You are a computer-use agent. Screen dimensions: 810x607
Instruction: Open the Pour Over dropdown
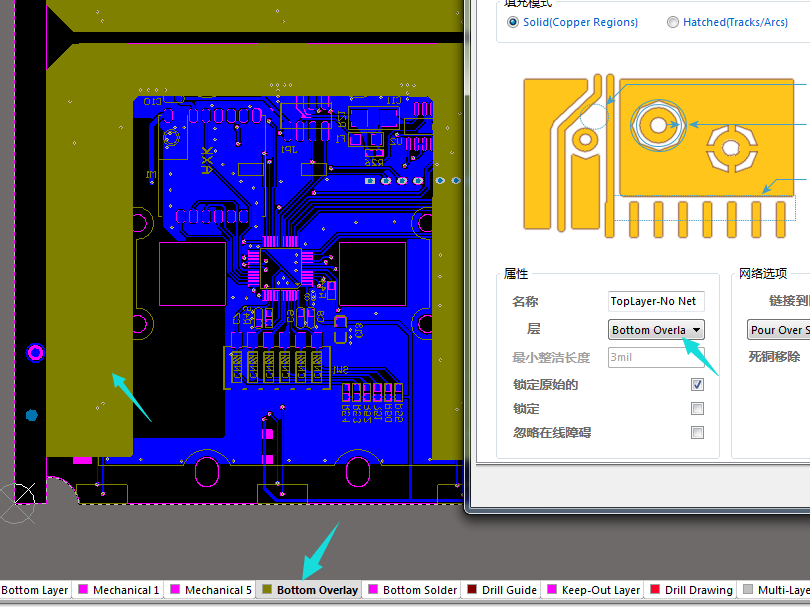tap(778, 330)
